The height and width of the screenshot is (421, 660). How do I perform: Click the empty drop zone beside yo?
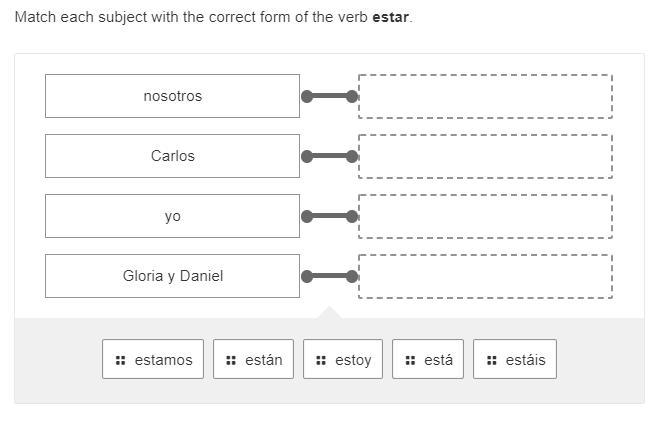[x=485, y=216]
